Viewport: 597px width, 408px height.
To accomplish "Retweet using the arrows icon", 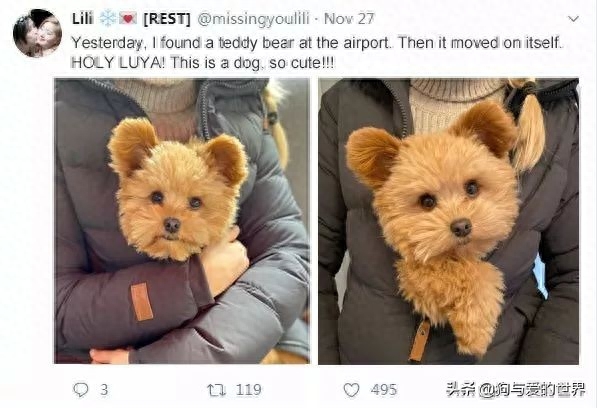I will click(x=216, y=390).
